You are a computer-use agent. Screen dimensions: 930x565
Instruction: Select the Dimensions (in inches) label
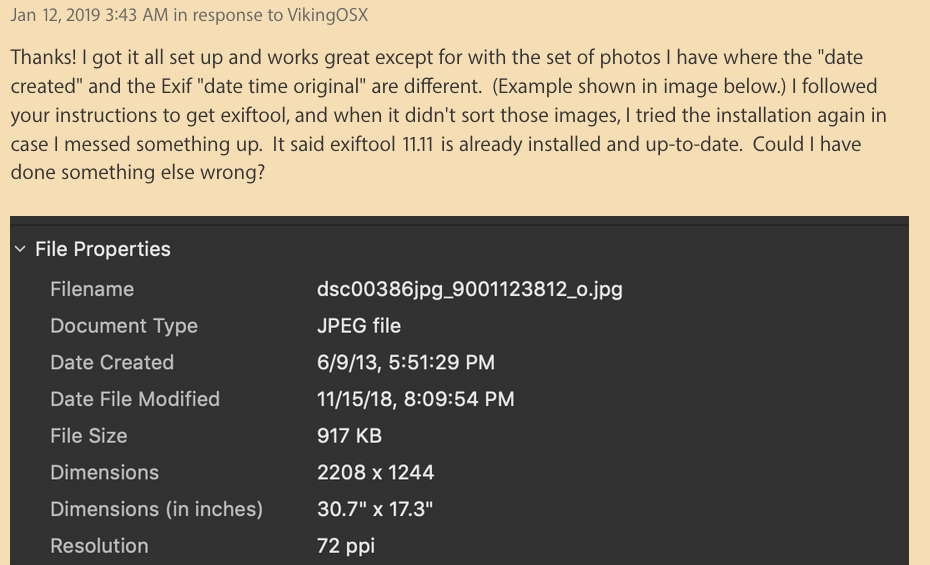157,509
